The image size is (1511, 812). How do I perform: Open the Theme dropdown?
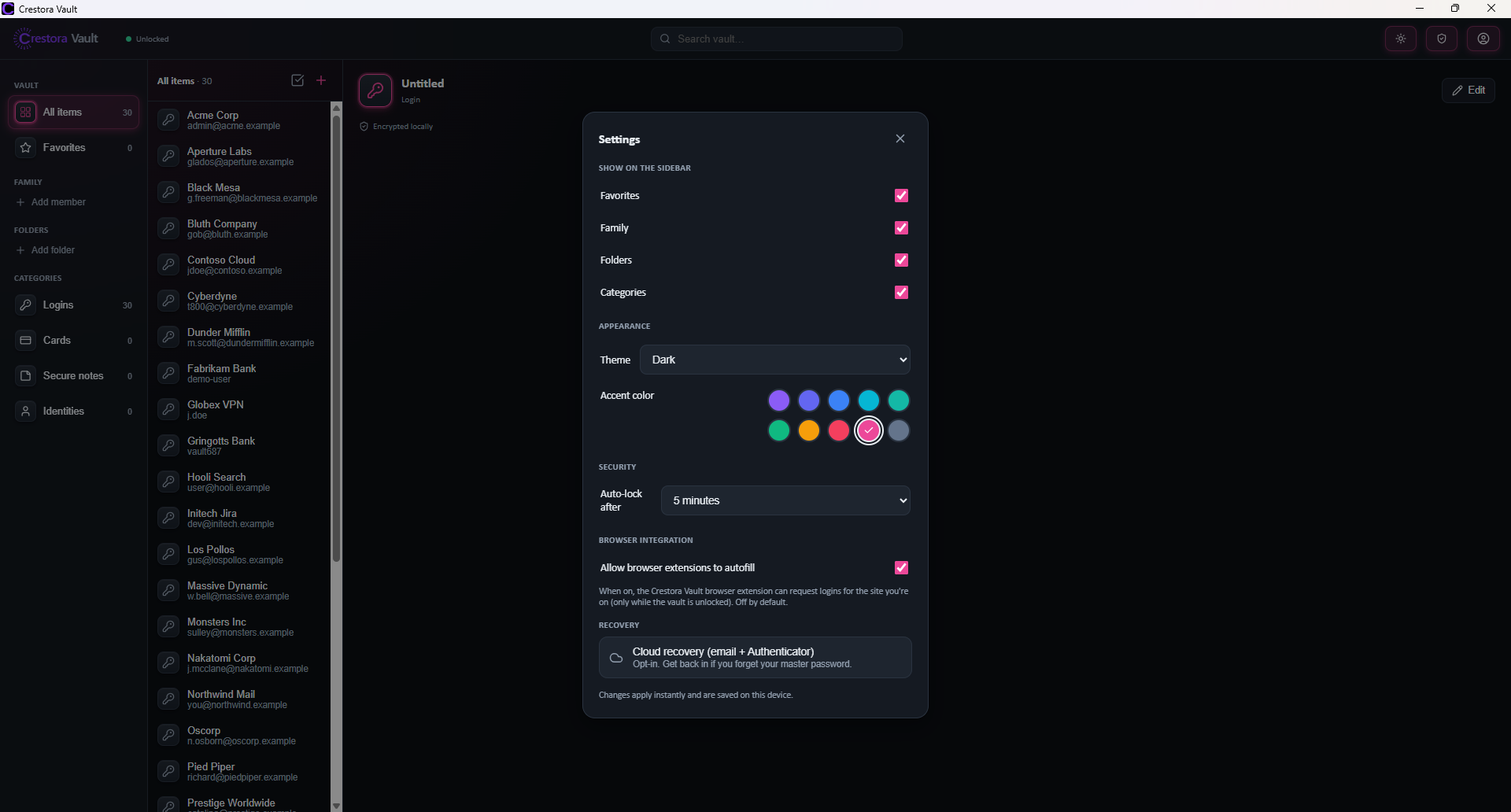775,360
